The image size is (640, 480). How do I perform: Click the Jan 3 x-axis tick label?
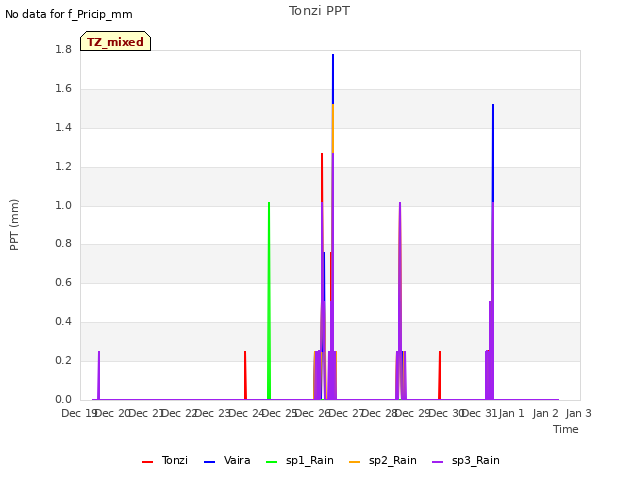click(x=578, y=413)
